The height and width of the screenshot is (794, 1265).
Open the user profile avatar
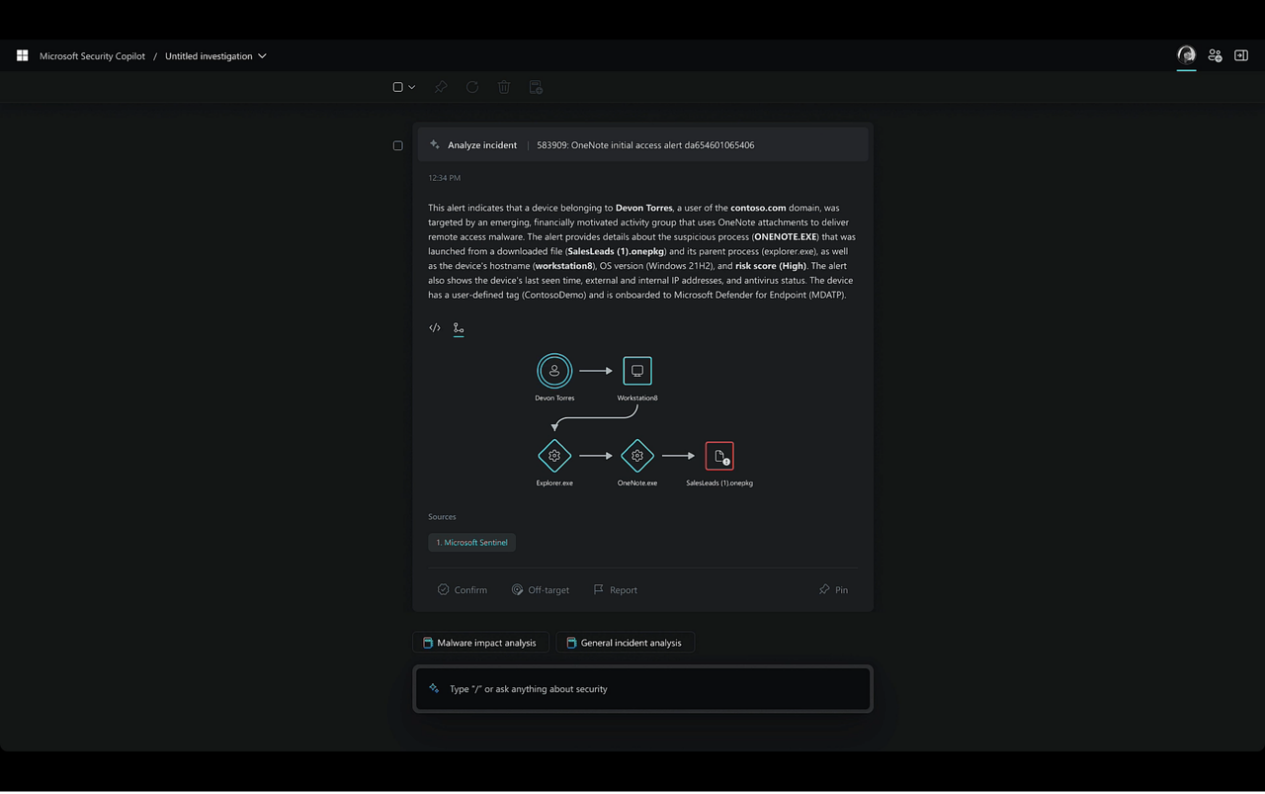[x=1186, y=55]
